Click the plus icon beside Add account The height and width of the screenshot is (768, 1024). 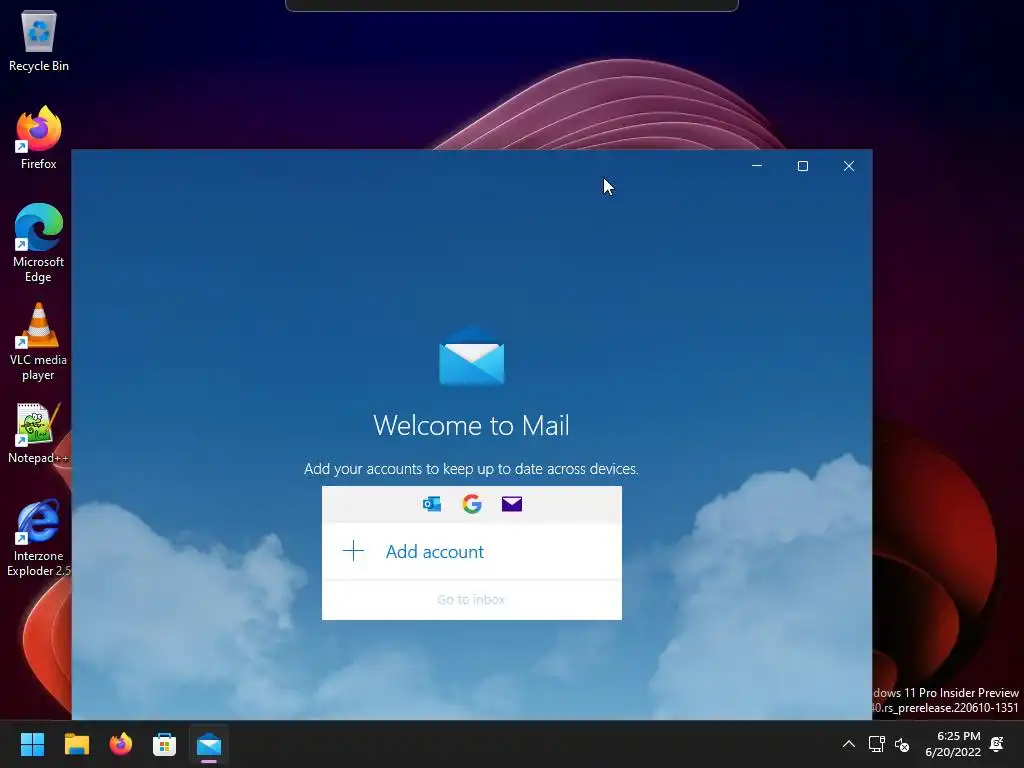353,551
